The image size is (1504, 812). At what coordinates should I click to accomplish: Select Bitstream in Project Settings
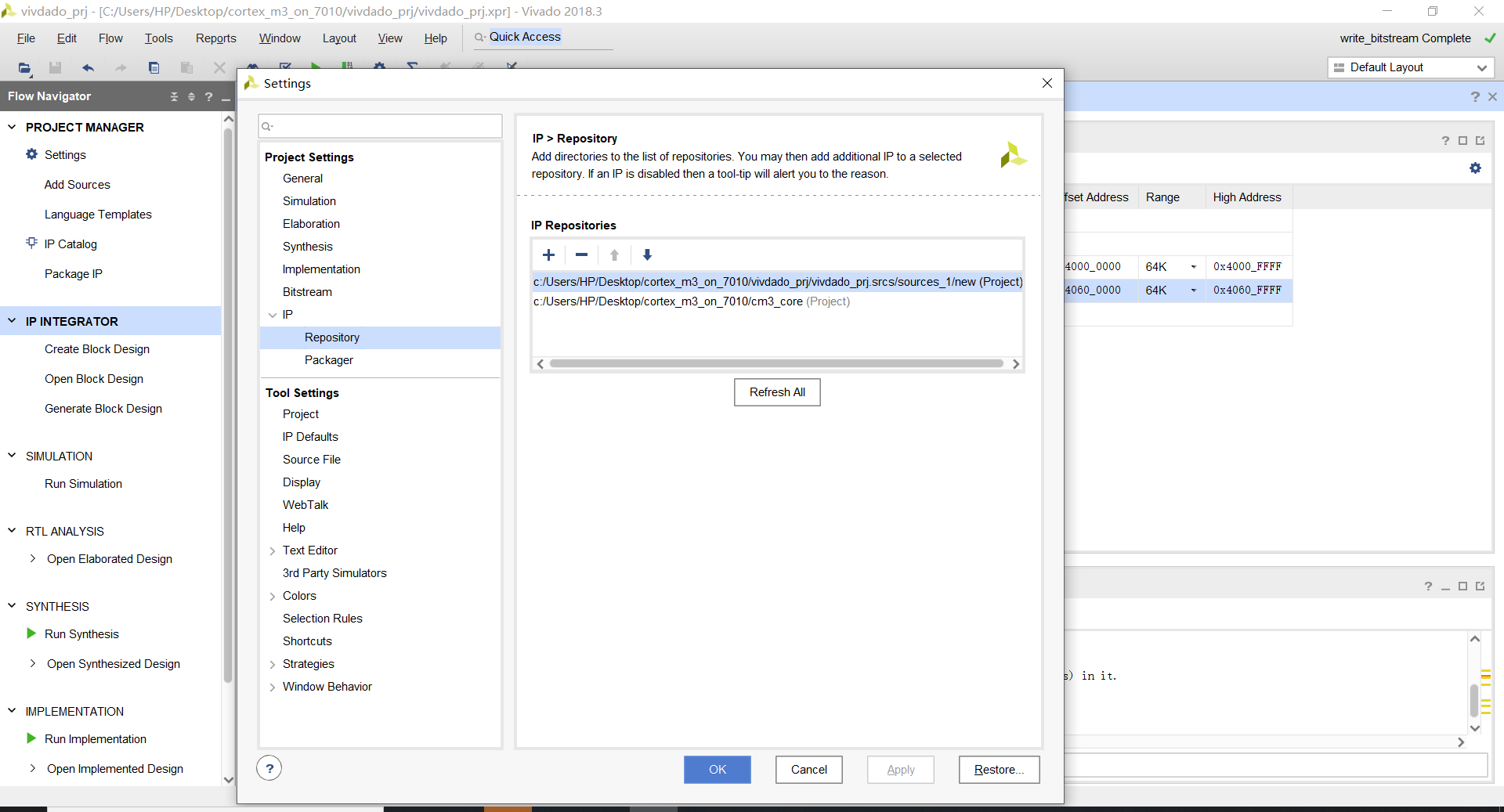pos(307,292)
